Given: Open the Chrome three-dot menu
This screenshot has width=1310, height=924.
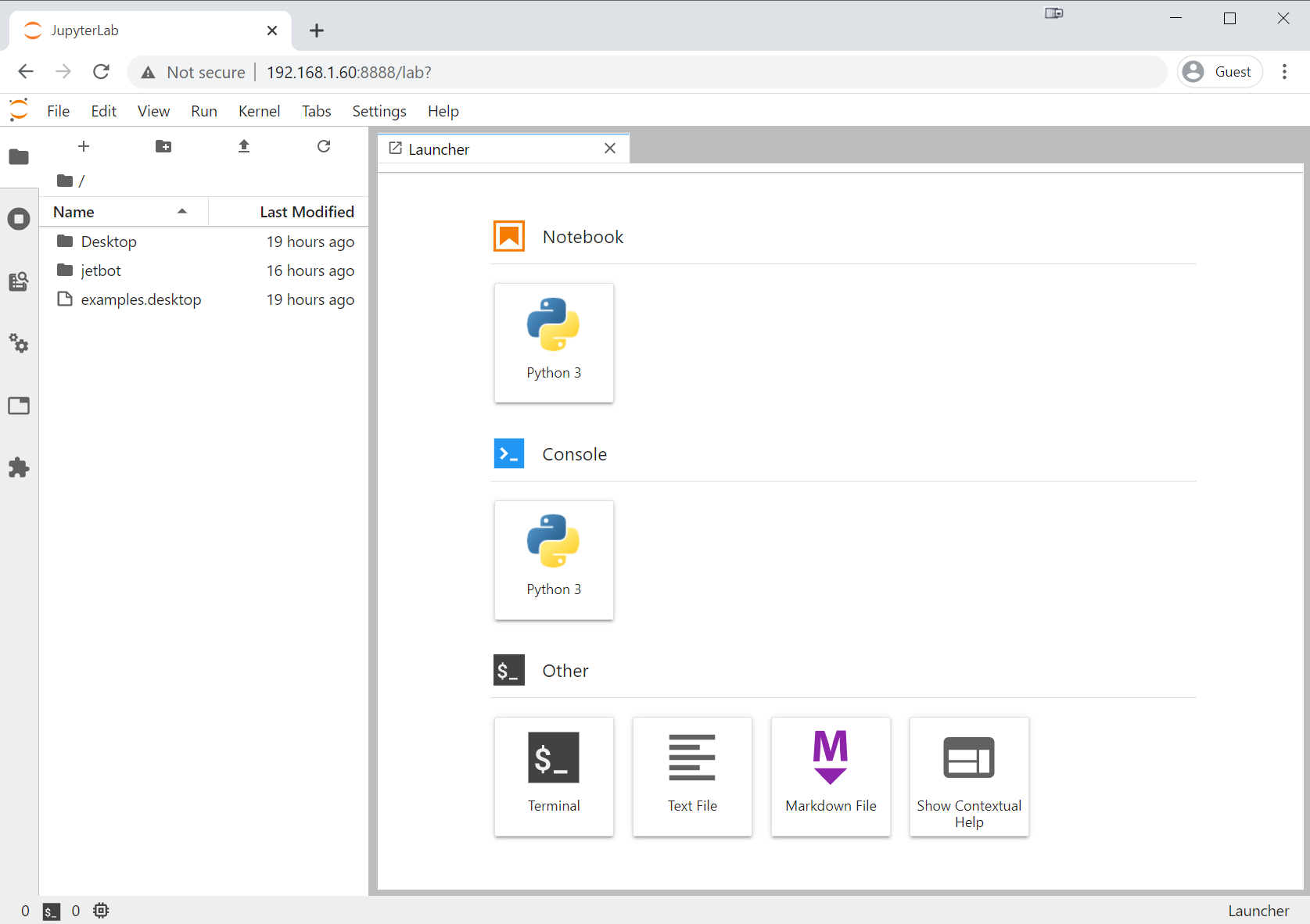Looking at the screenshot, I should coord(1284,72).
